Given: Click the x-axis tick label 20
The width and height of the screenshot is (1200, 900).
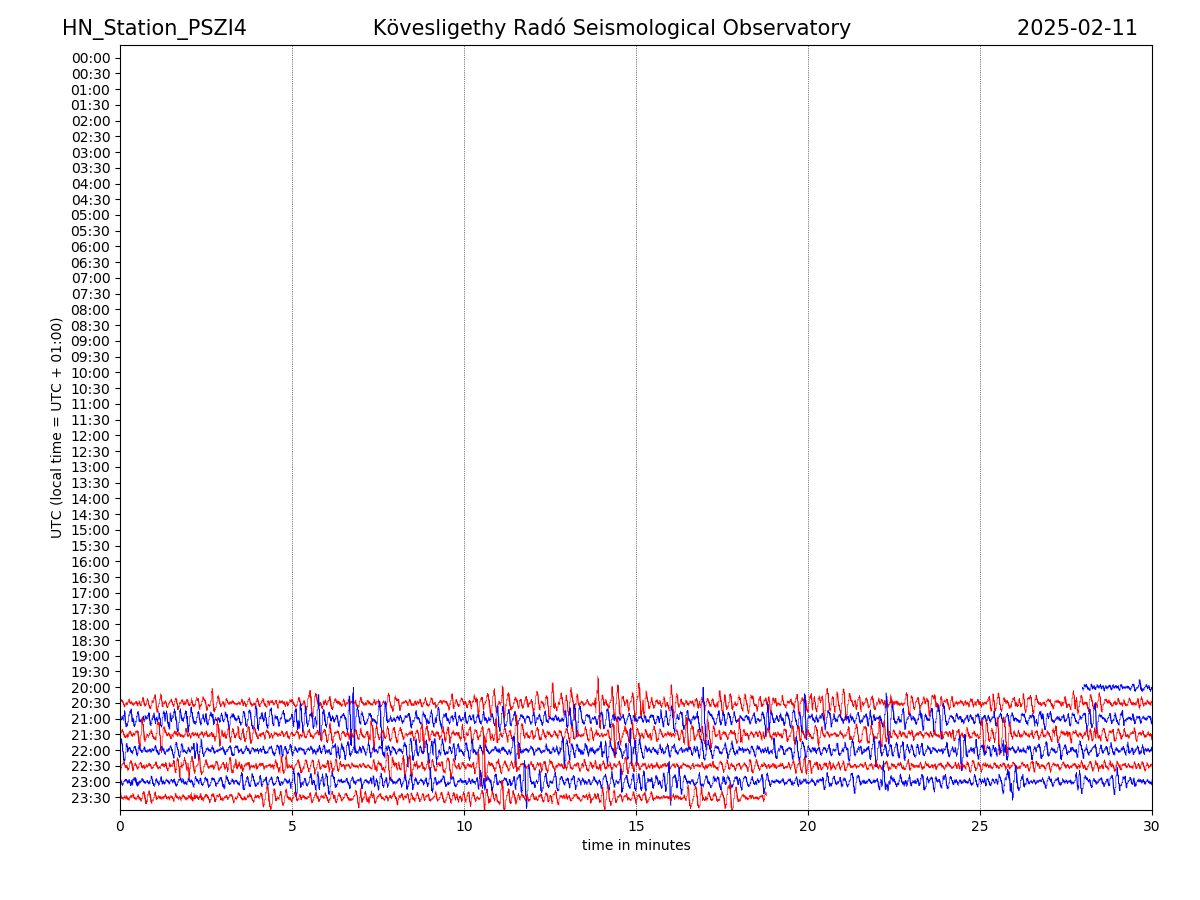Looking at the screenshot, I should tap(808, 827).
